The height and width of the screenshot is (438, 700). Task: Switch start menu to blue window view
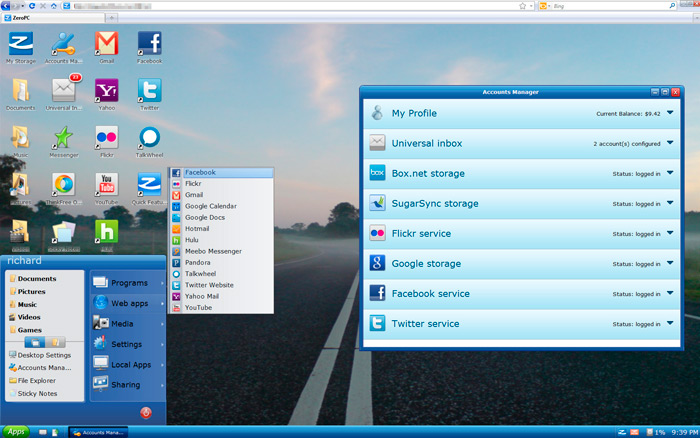[x=35, y=342]
